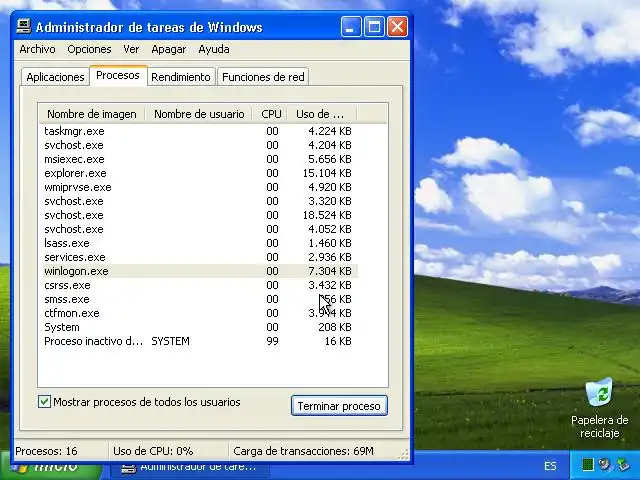Select the winlogon.exe process
The height and width of the screenshot is (480, 640).
199,271
